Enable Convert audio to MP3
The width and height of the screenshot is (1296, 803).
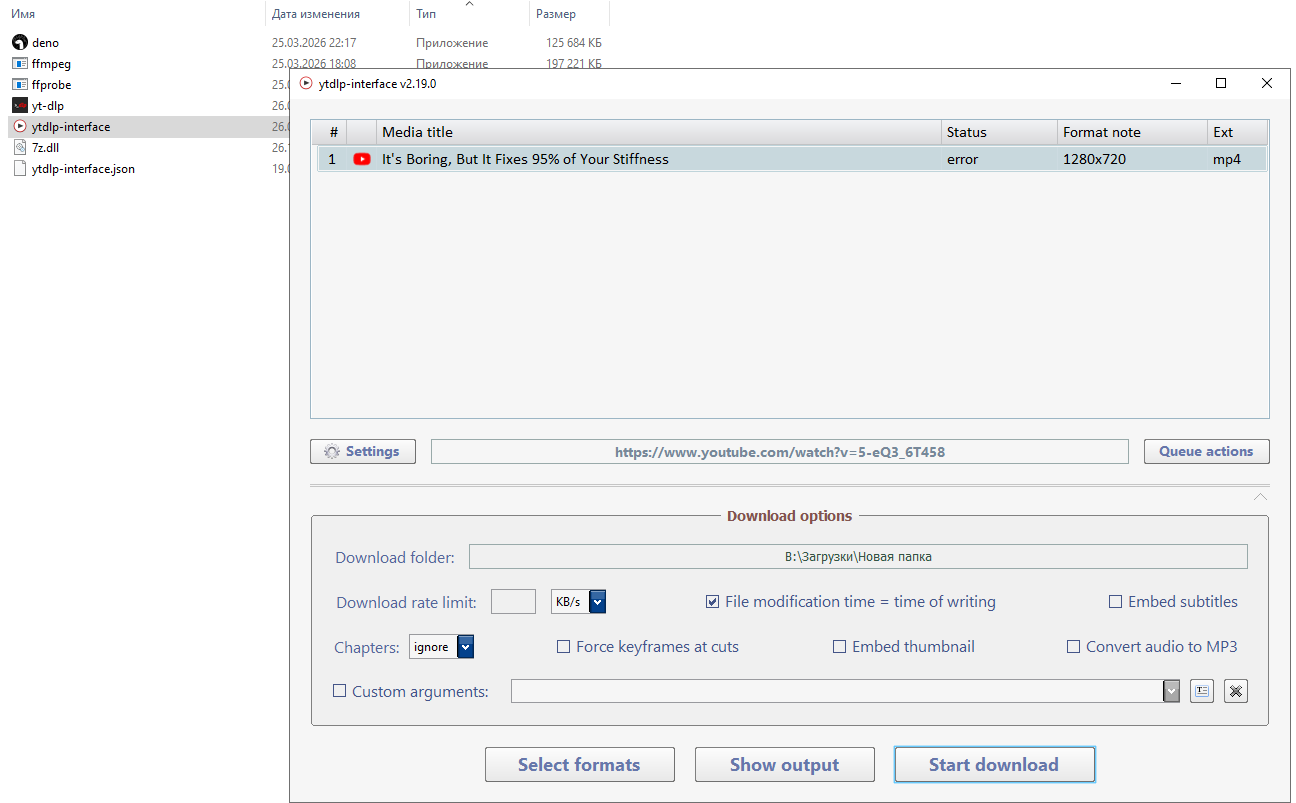(x=1074, y=647)
